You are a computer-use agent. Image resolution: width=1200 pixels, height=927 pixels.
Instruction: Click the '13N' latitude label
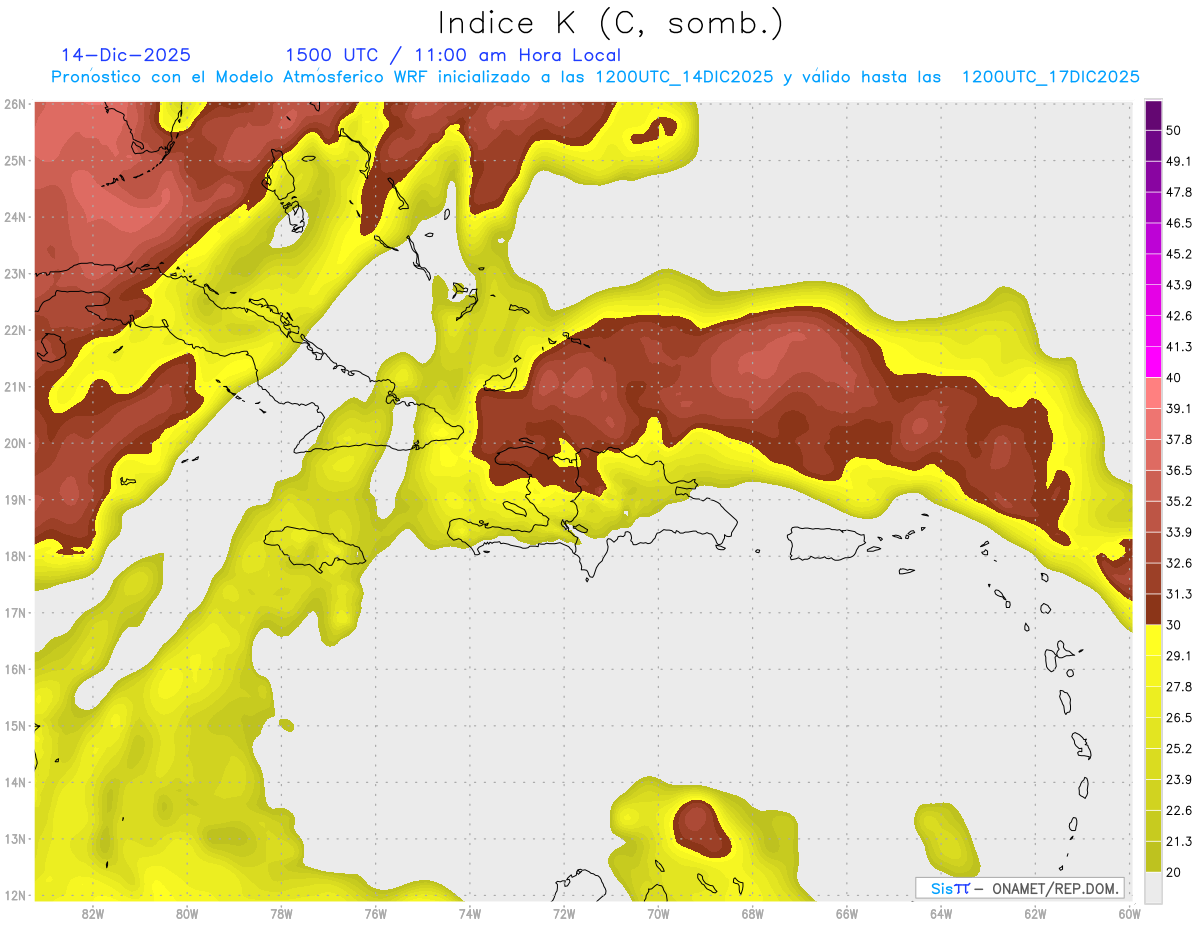coord(15,838)
